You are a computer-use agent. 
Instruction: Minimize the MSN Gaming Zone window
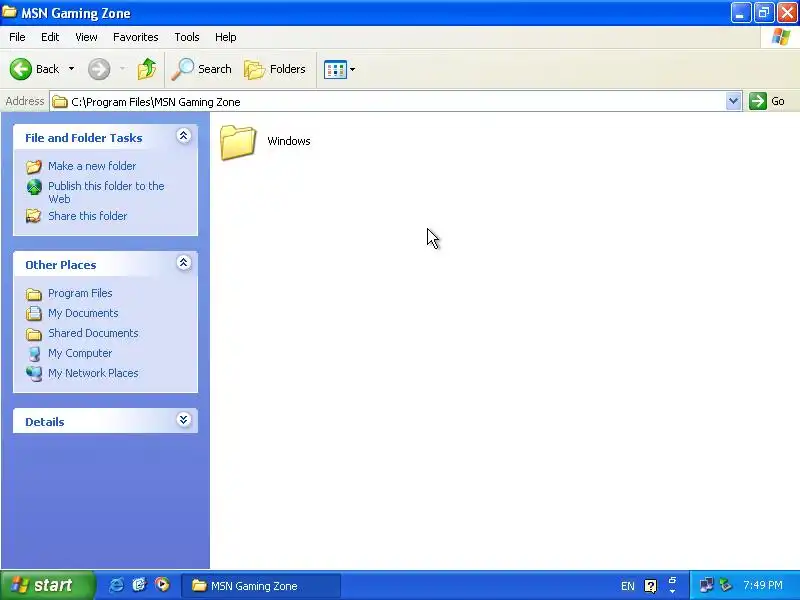pyautogui.click(x=740, y=13)
